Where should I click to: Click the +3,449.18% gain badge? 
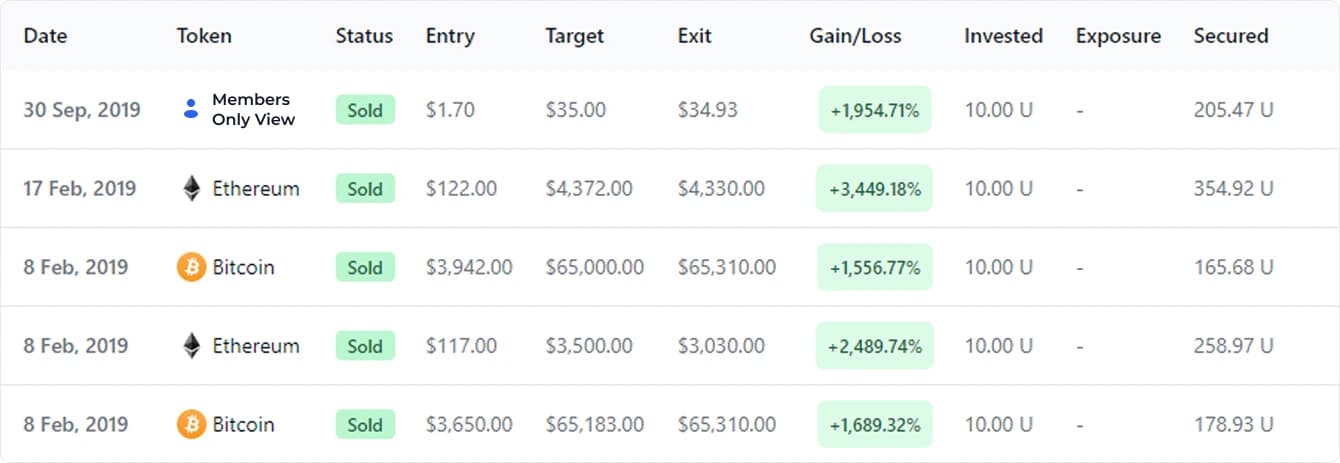click(x=875, y=188)
